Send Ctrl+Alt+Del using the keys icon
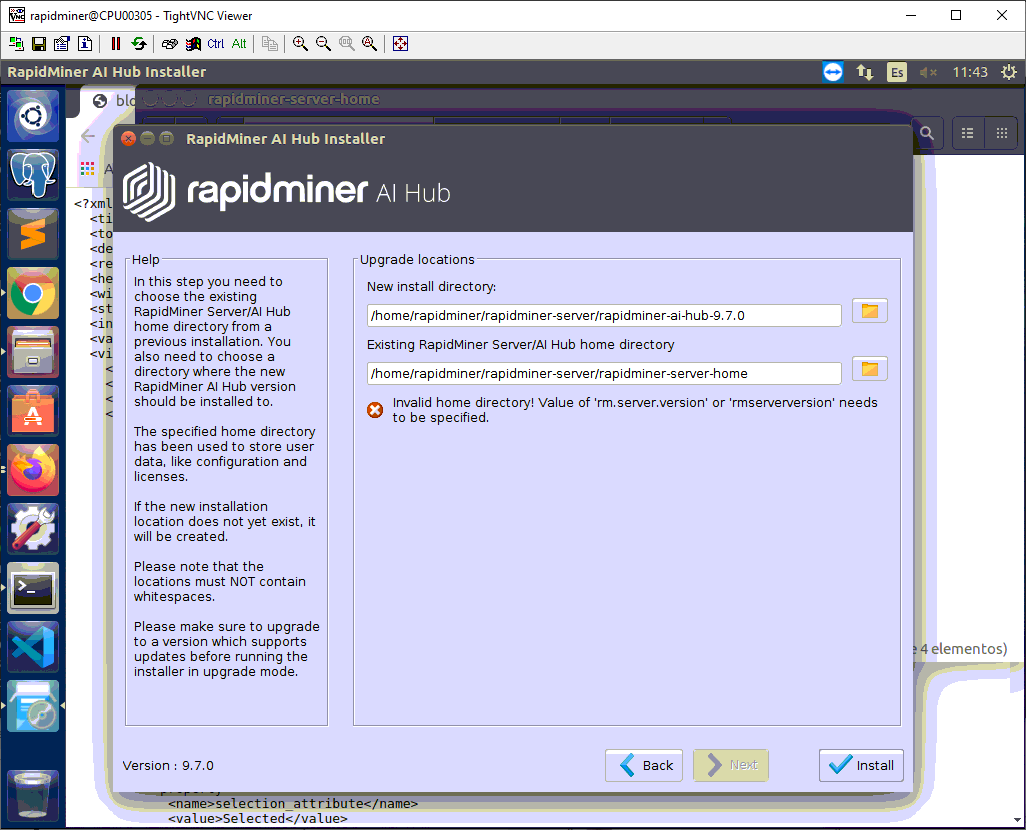This screenshot has width=1026, height=830. click(169, 44)
